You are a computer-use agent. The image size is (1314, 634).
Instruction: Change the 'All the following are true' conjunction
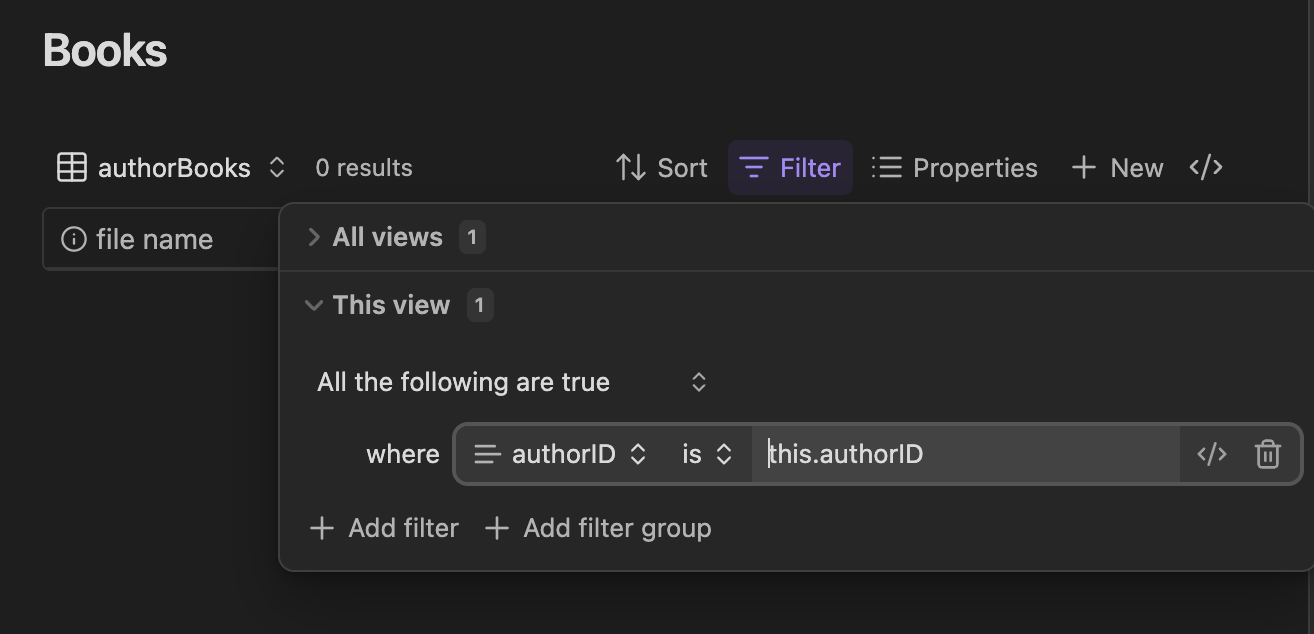point(512,382)
